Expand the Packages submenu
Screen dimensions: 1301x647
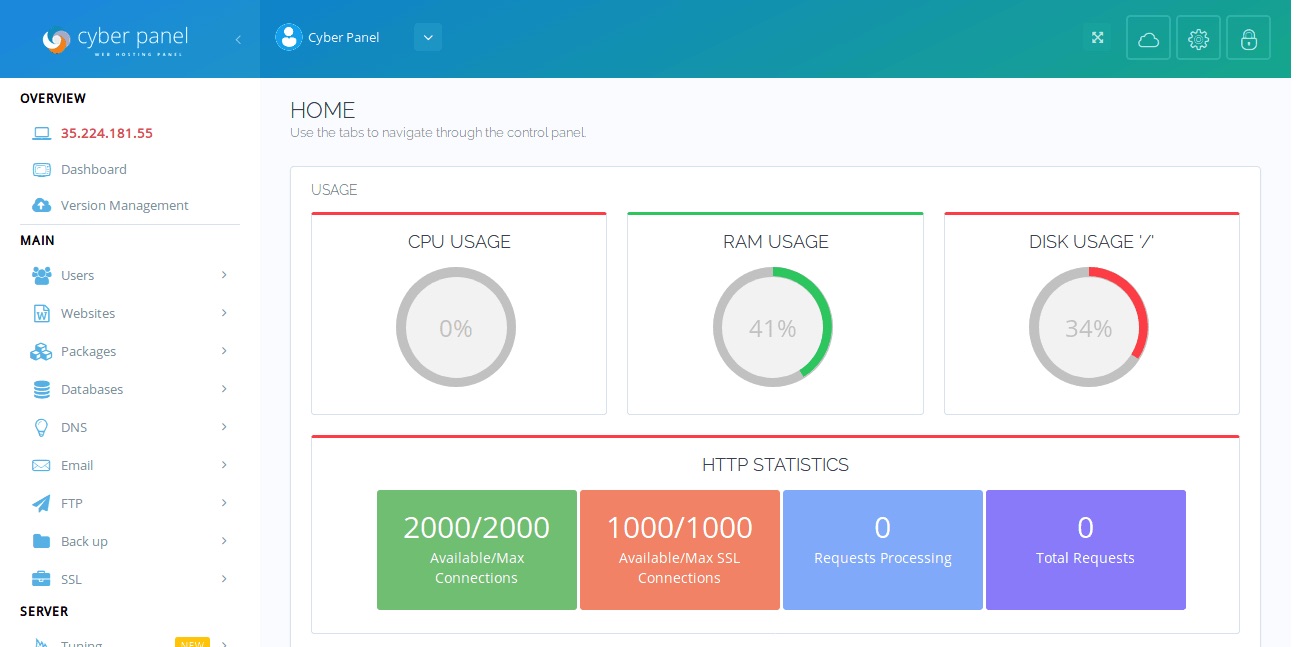click(x=224, y=351)
